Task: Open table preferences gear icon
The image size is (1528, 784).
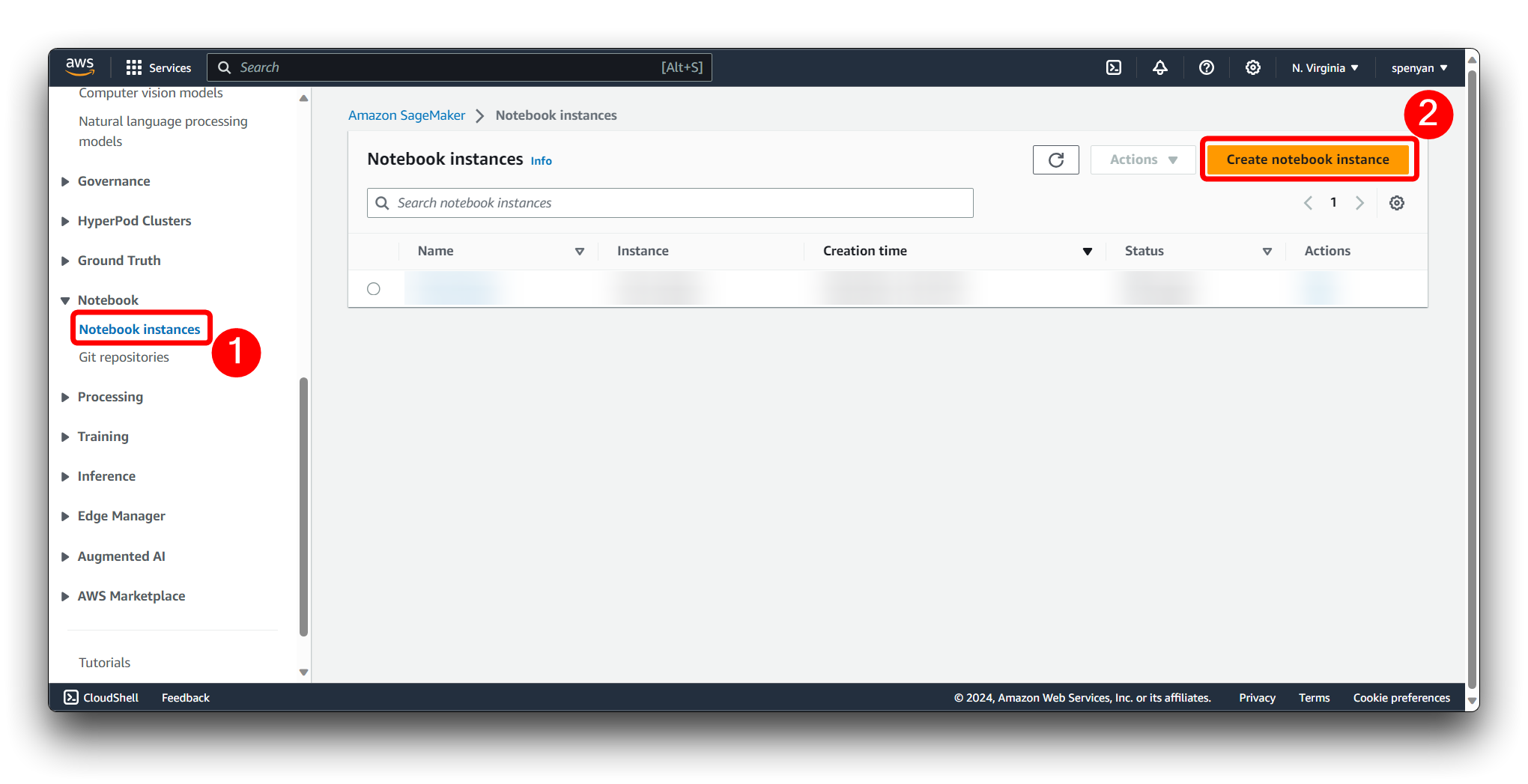Action: [1397, 203]
